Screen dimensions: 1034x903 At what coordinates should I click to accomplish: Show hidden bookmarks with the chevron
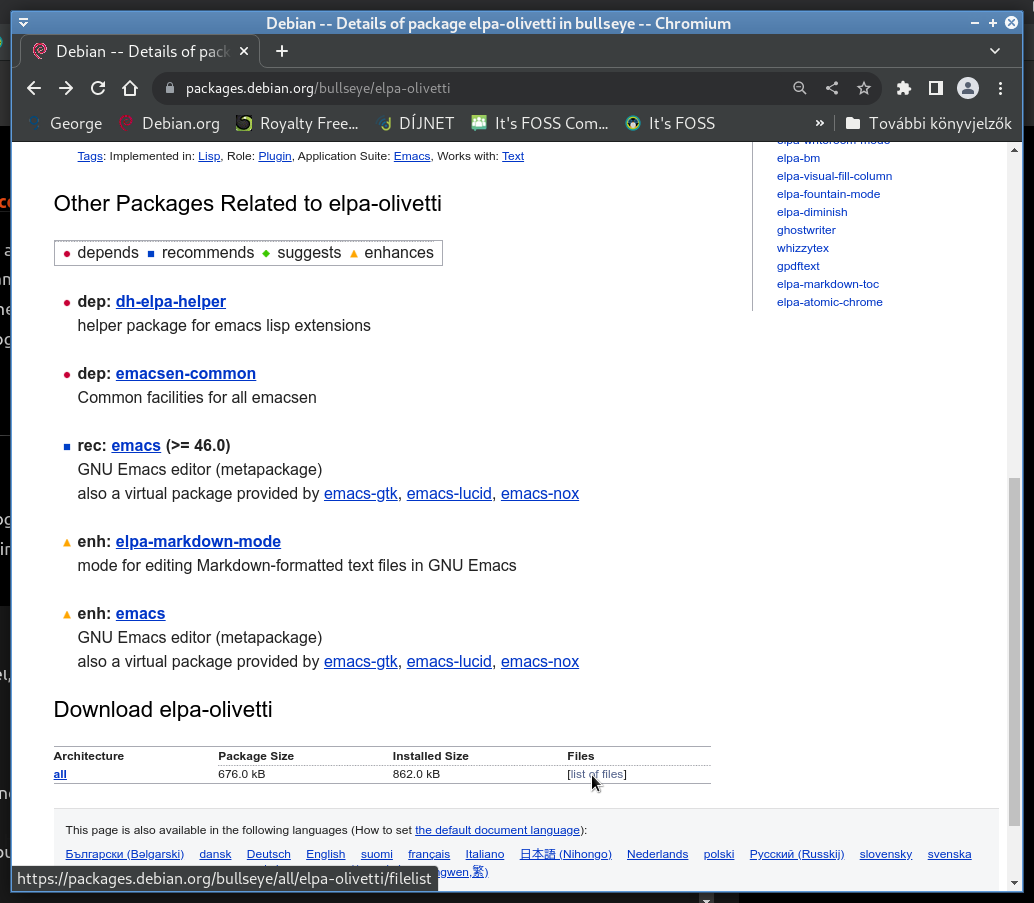pos(820,123)
